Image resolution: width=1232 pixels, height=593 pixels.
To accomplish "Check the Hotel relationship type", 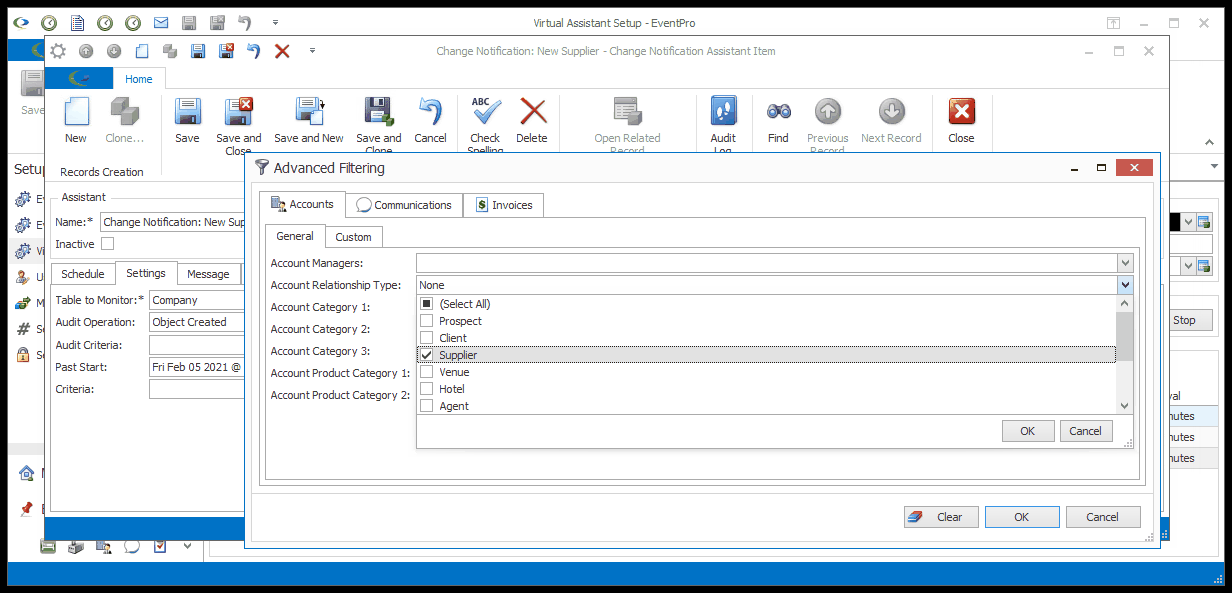I will pos(427,389).
